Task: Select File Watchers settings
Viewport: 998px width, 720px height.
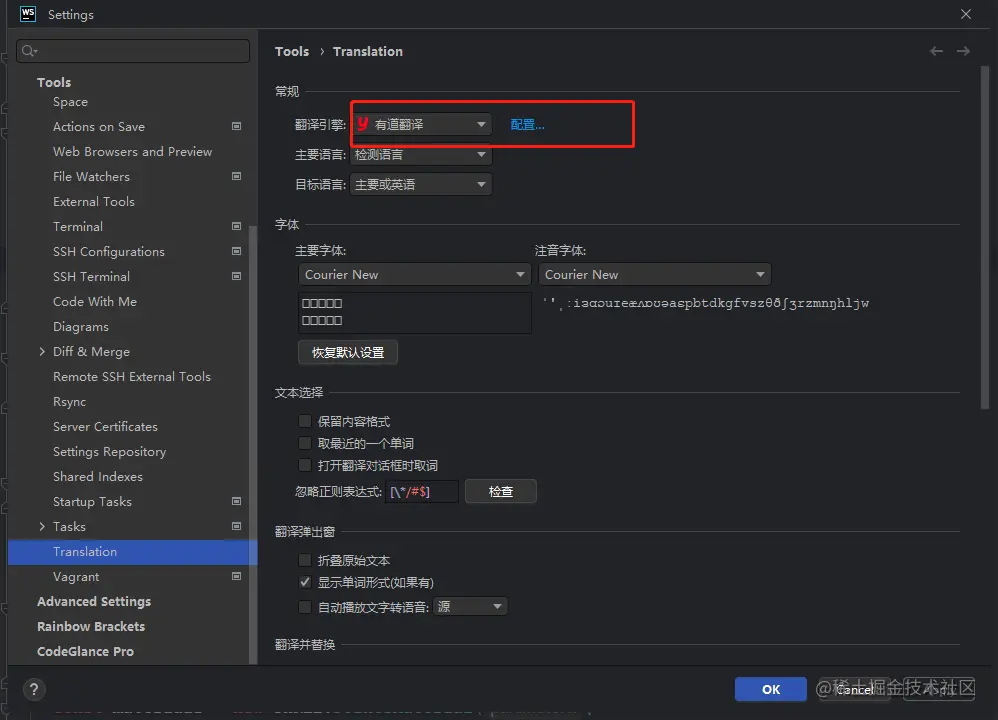Action: click(x=91, y=176)
